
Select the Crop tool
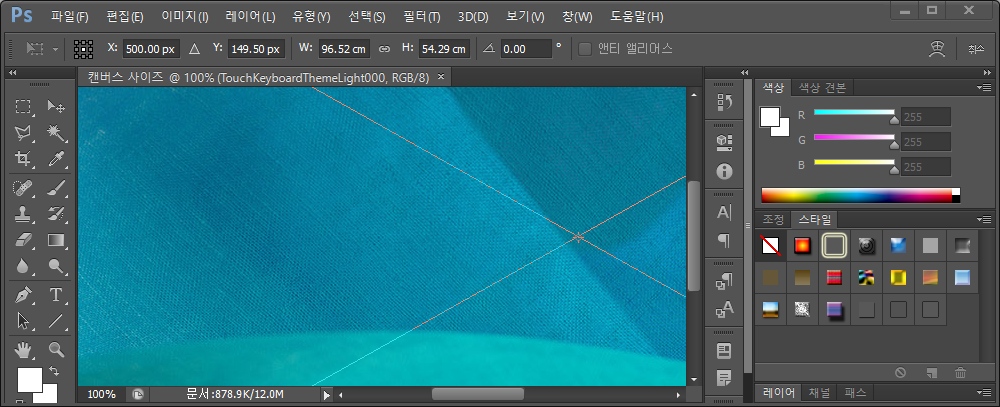[x=24, y=159]
